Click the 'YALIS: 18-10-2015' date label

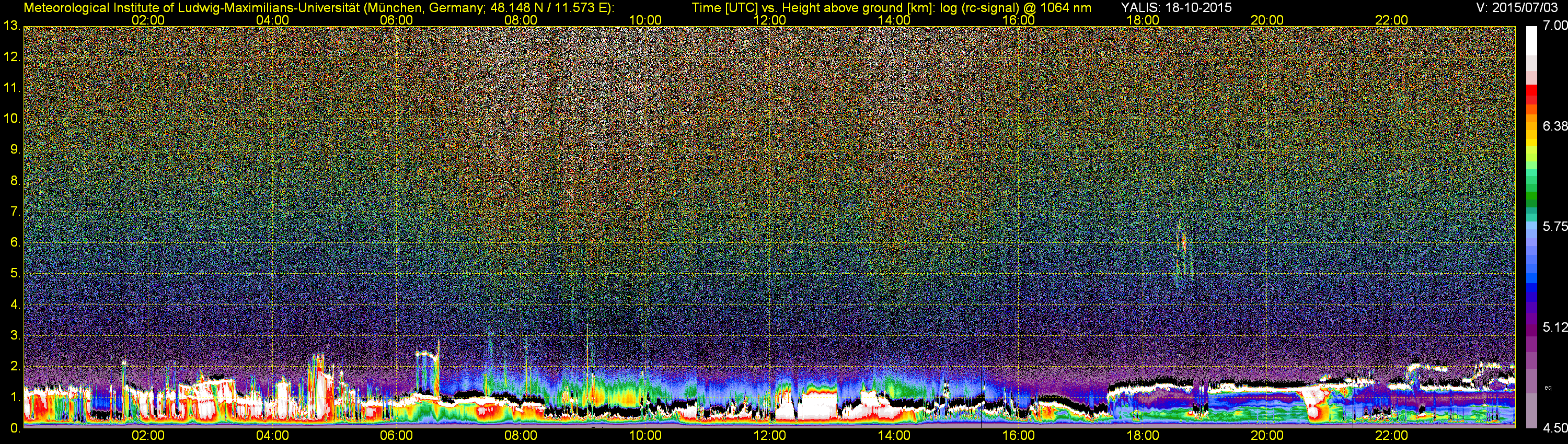click(x=1176, y=8)
